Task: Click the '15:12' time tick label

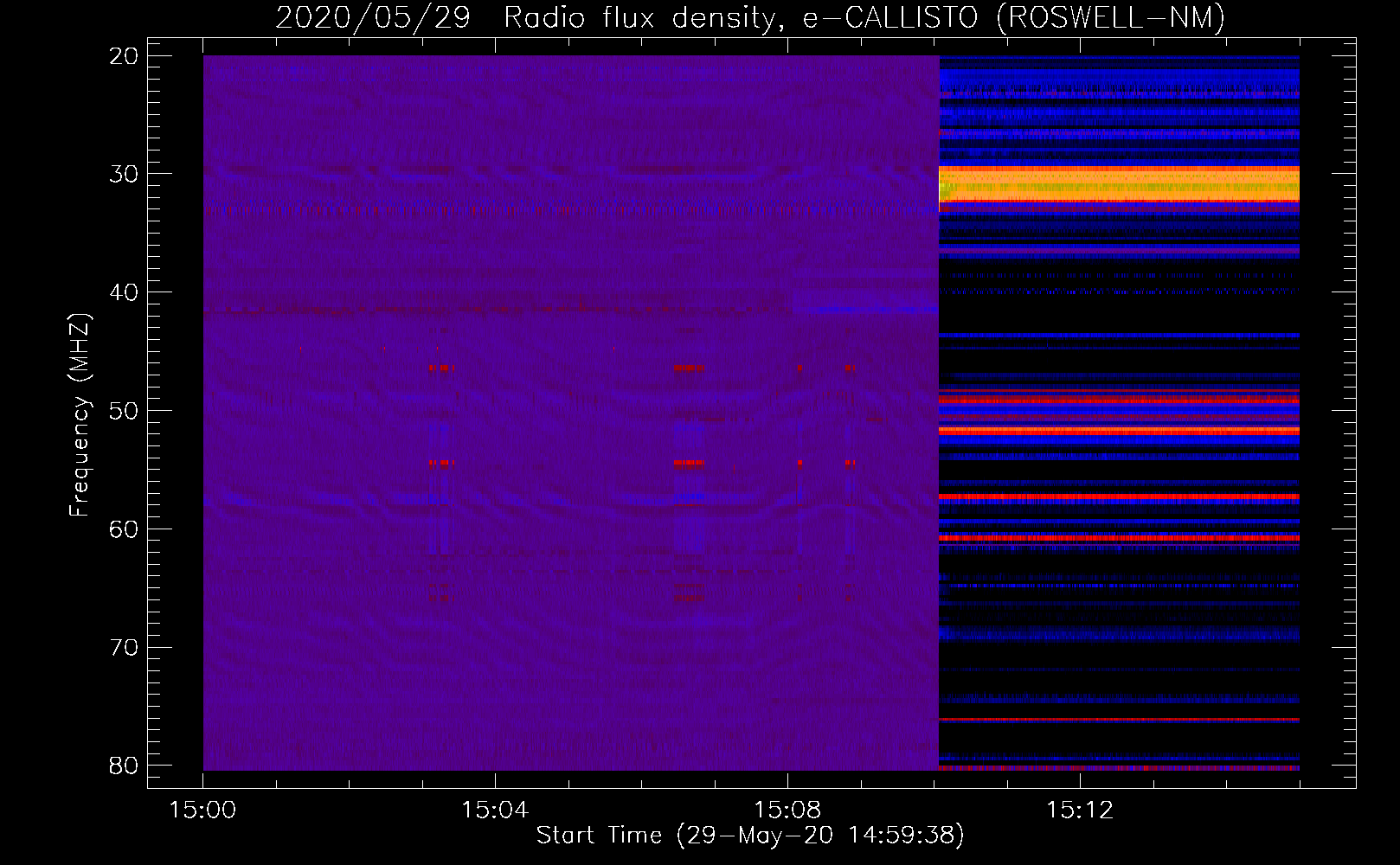Action: tap(1080, 811)
